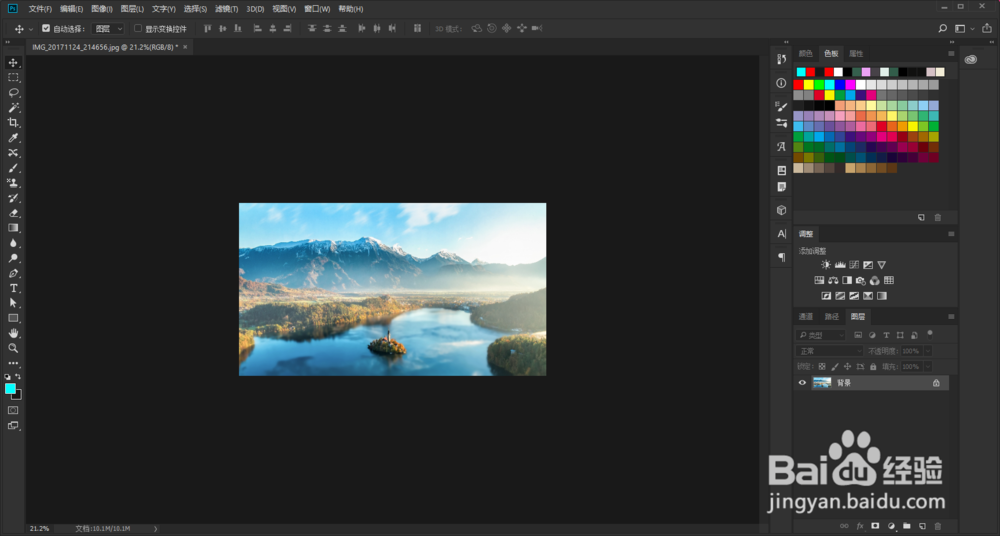Add a Curves adjustment
The height and width of the screenshot is (536, 1000).
(854, 265)
